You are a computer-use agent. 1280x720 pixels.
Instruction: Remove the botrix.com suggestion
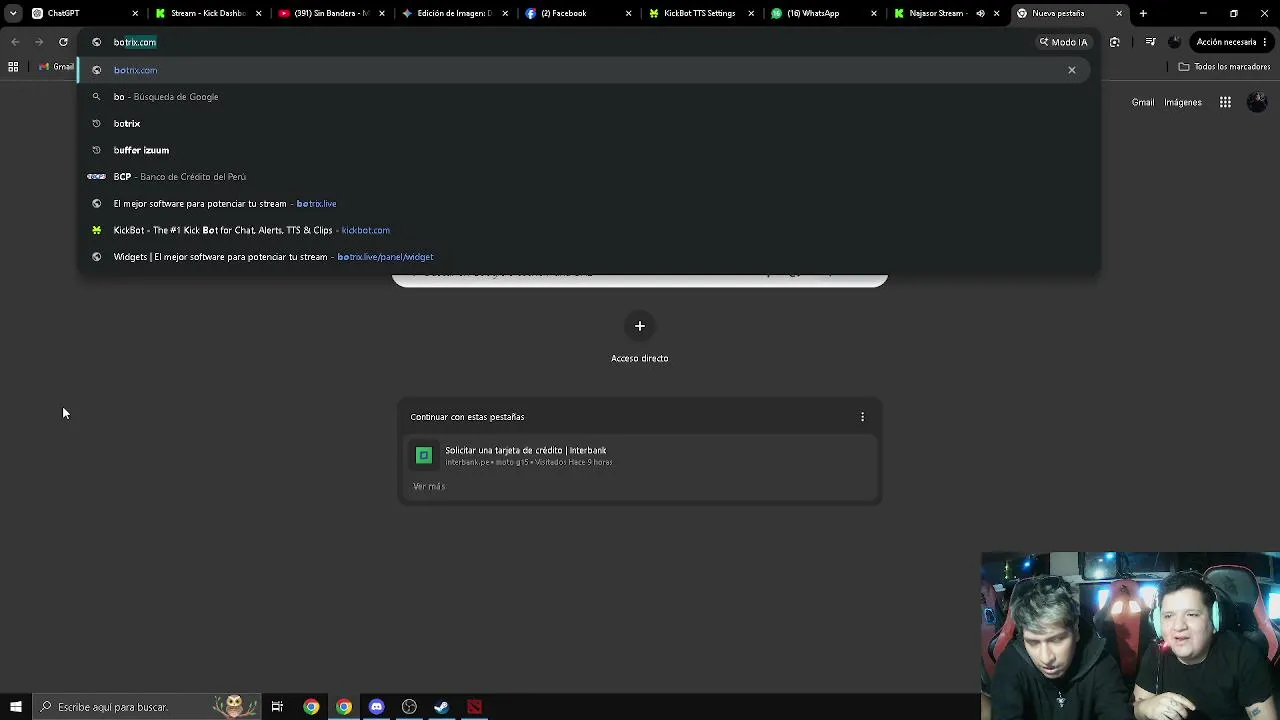1072,70
